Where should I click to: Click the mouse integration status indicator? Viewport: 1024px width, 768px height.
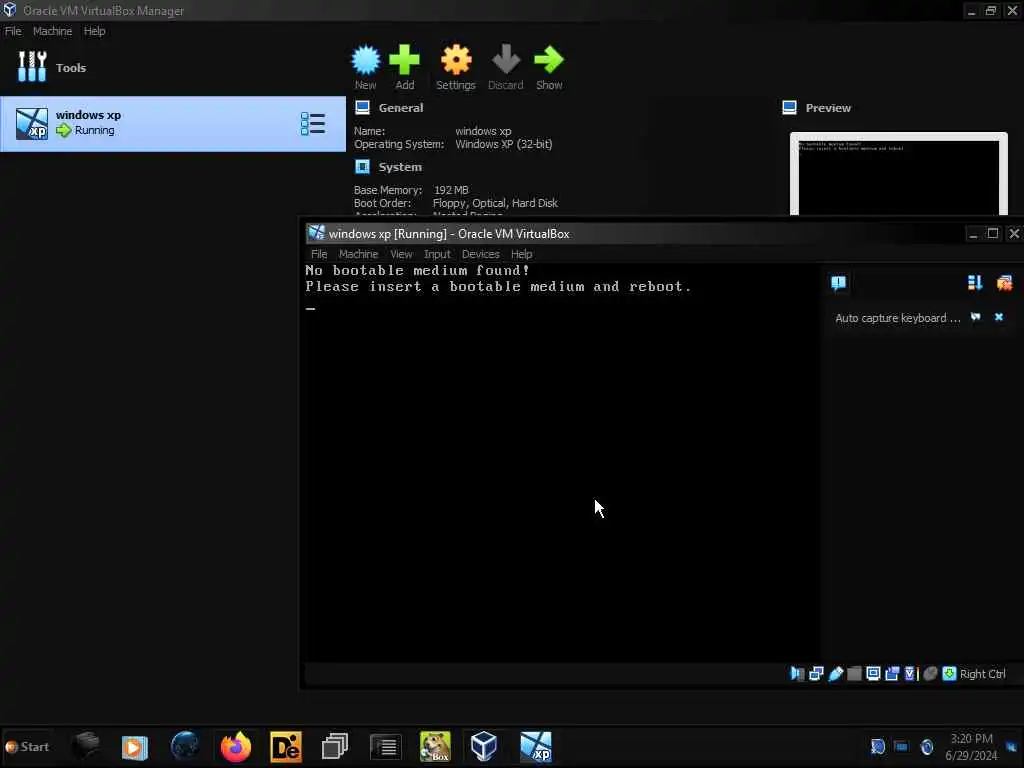pos(931,673)
